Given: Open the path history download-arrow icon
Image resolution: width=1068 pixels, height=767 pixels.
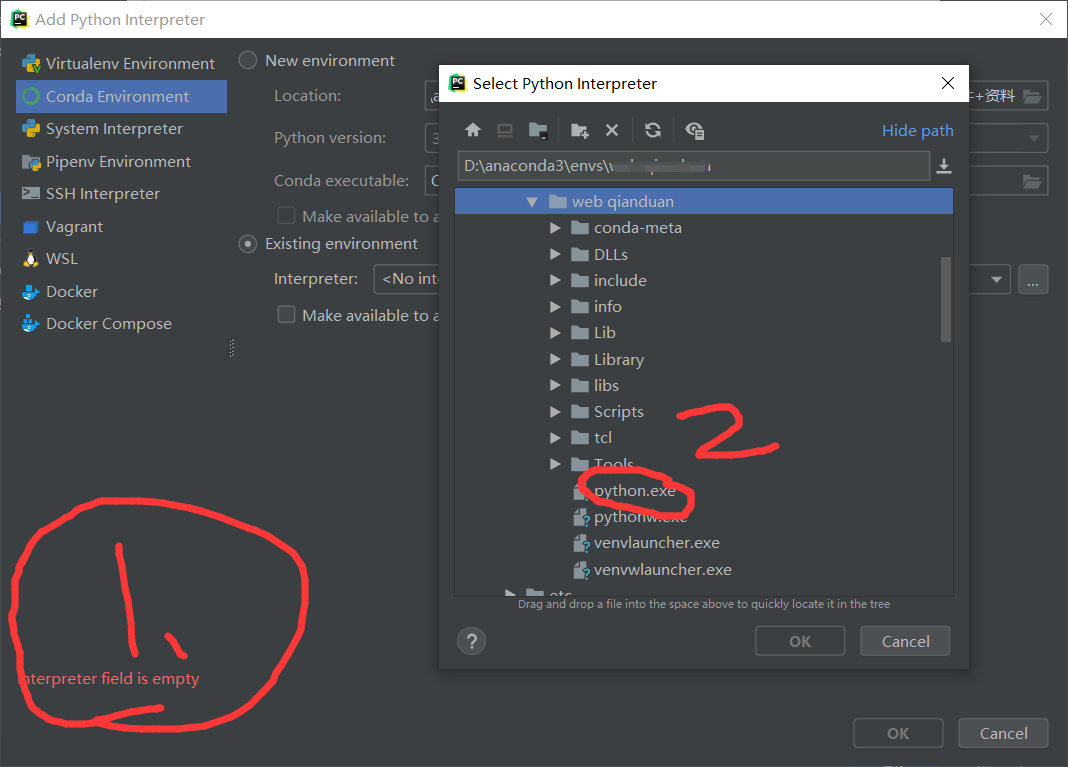Looking at the screenshot, I should click(x=943, y=166).
